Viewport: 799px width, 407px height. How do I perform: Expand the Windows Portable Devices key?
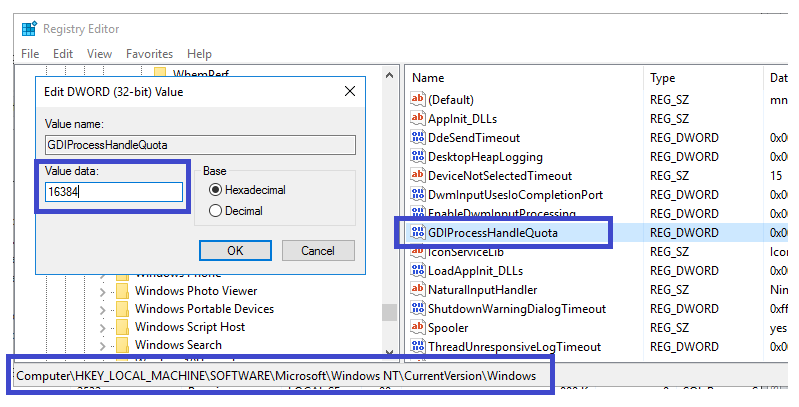coord(102,310)
